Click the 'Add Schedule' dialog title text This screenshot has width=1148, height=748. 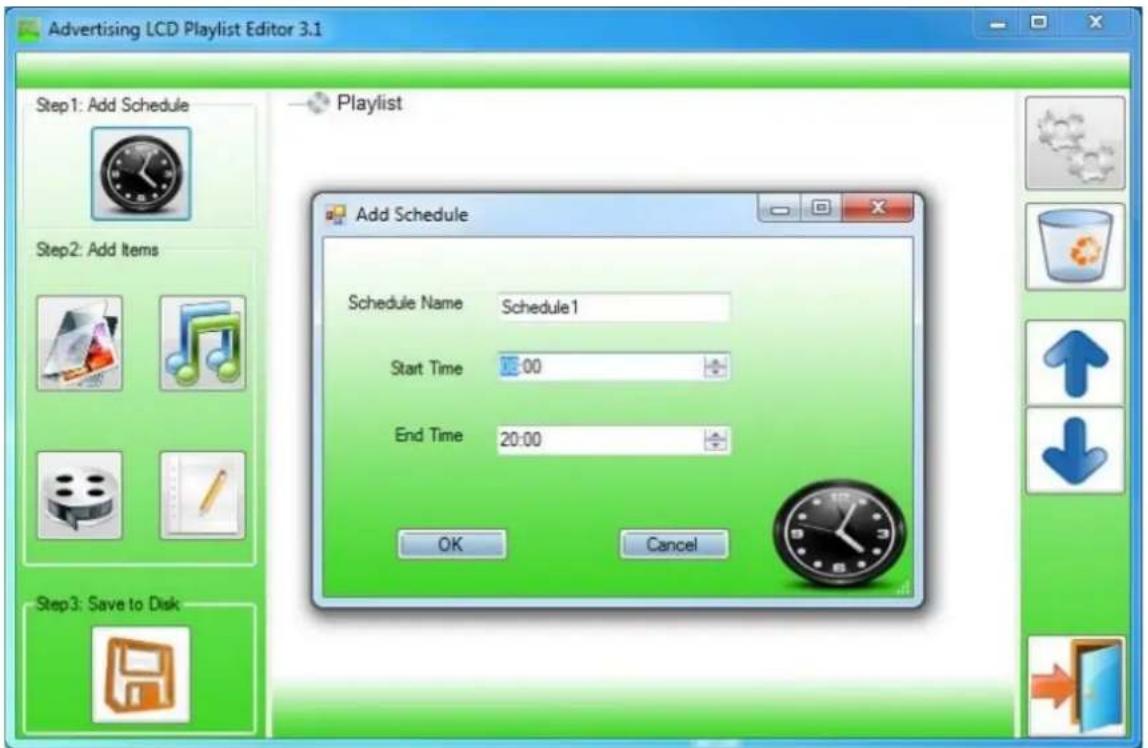tap(412, 214)
